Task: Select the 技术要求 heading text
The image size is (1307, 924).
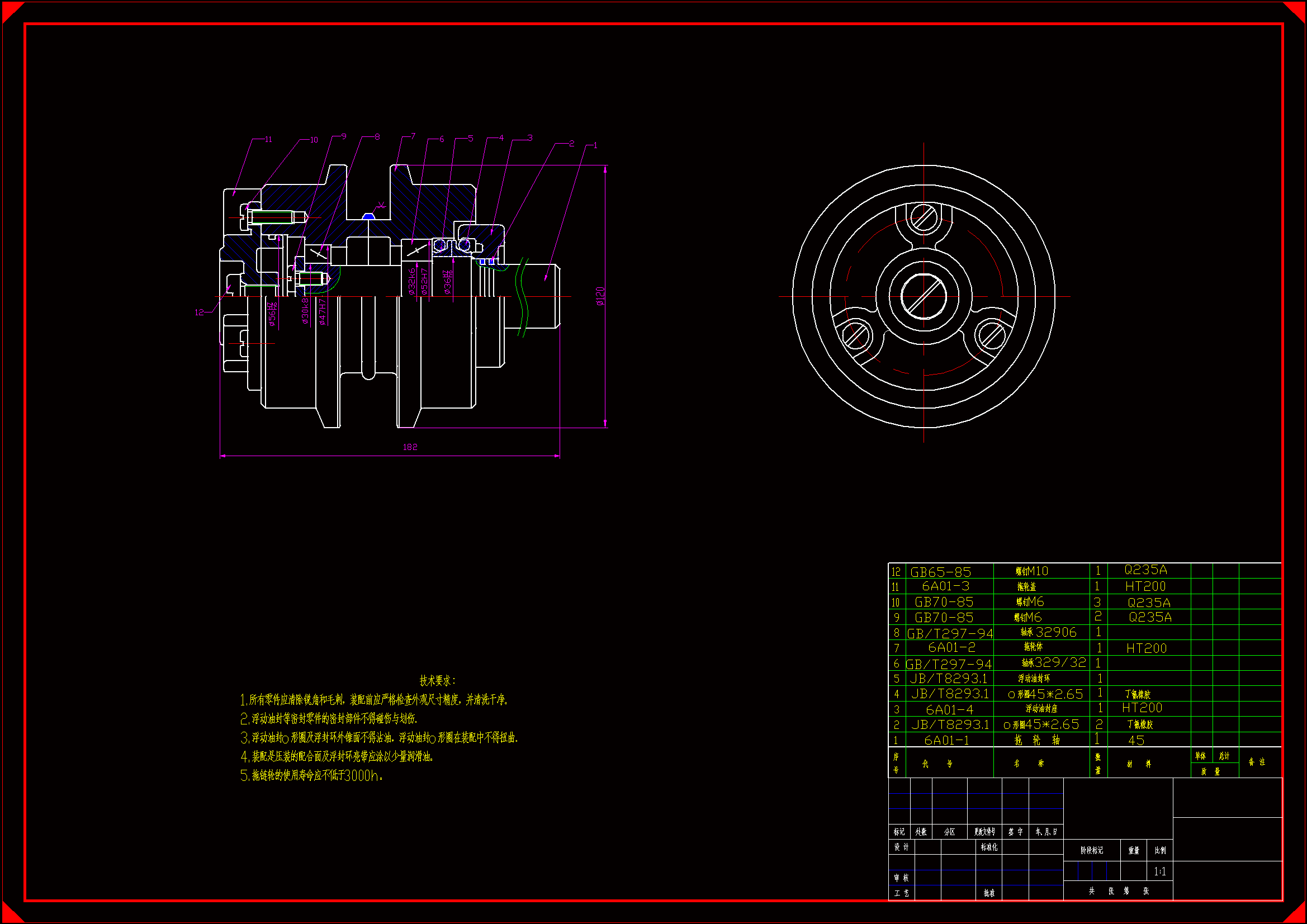Action: coord(437,680)
